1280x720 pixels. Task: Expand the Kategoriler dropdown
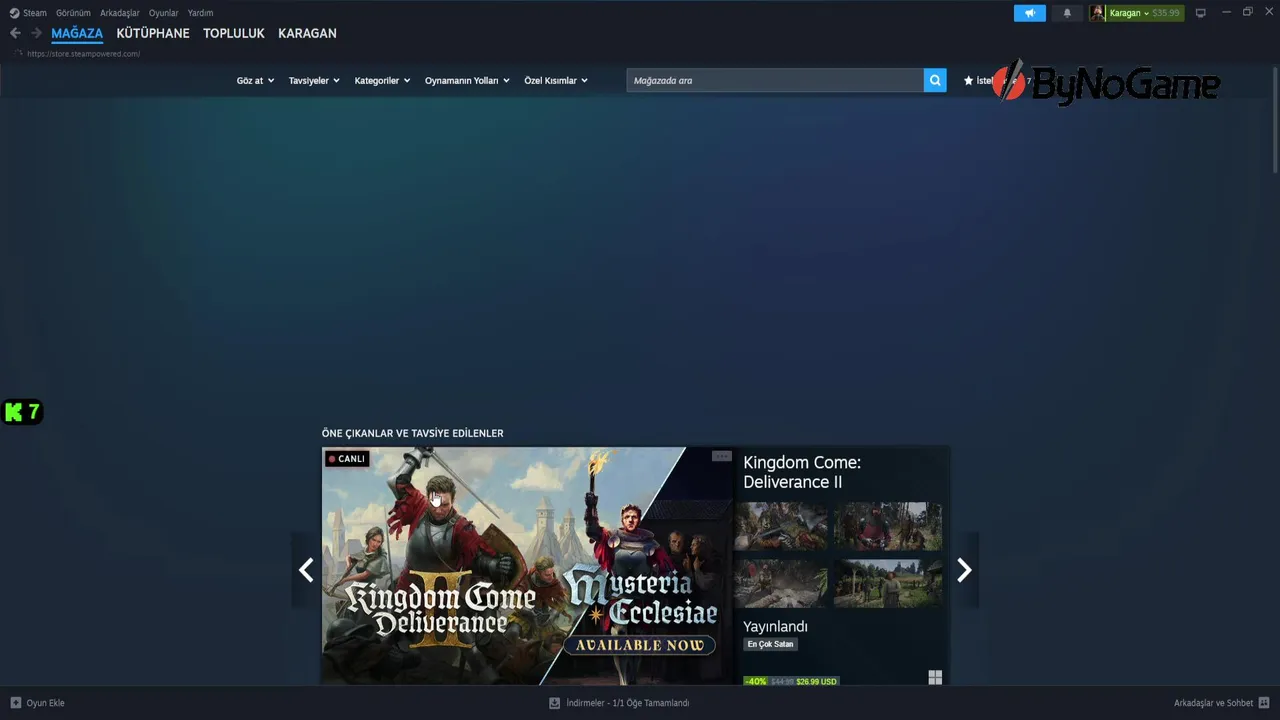point(382,80)
